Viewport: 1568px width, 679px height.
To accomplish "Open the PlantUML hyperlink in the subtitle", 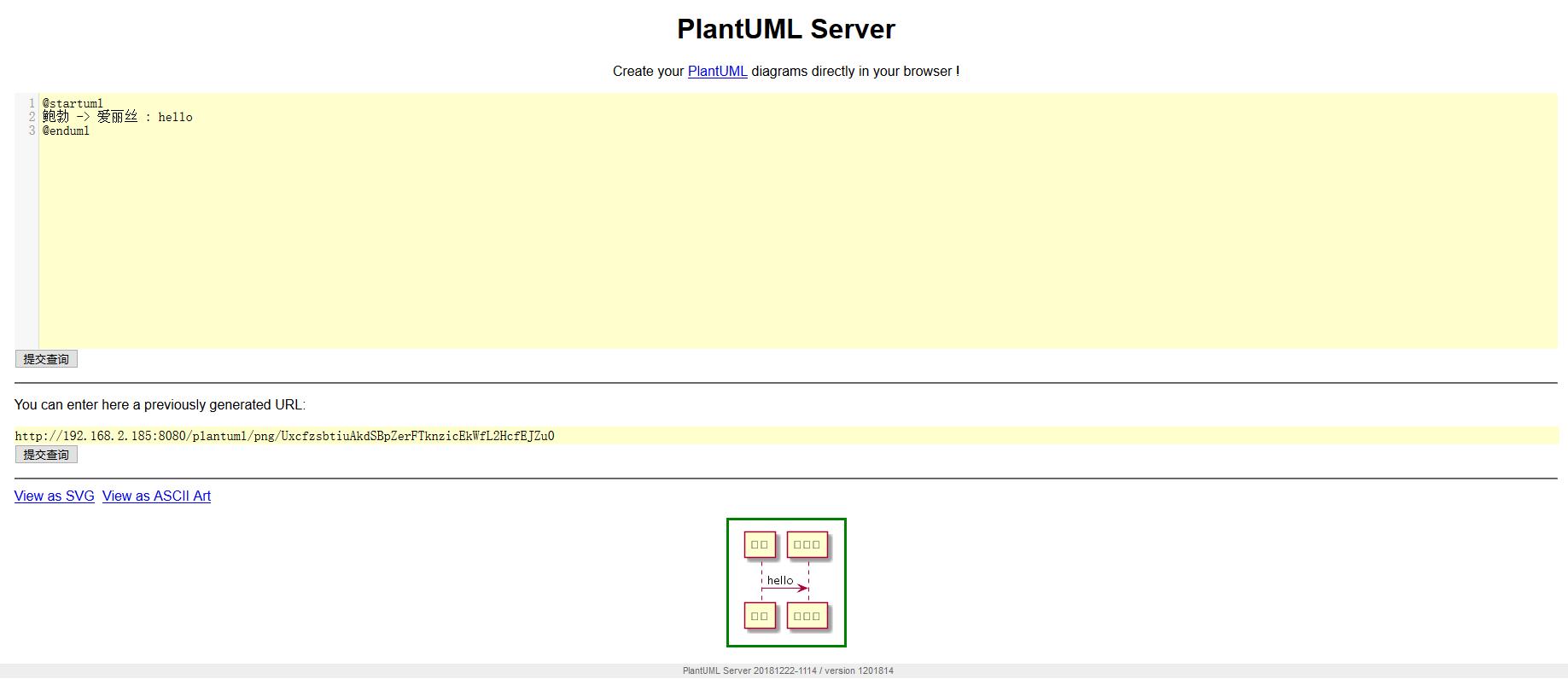I will (x=717, y=72).
